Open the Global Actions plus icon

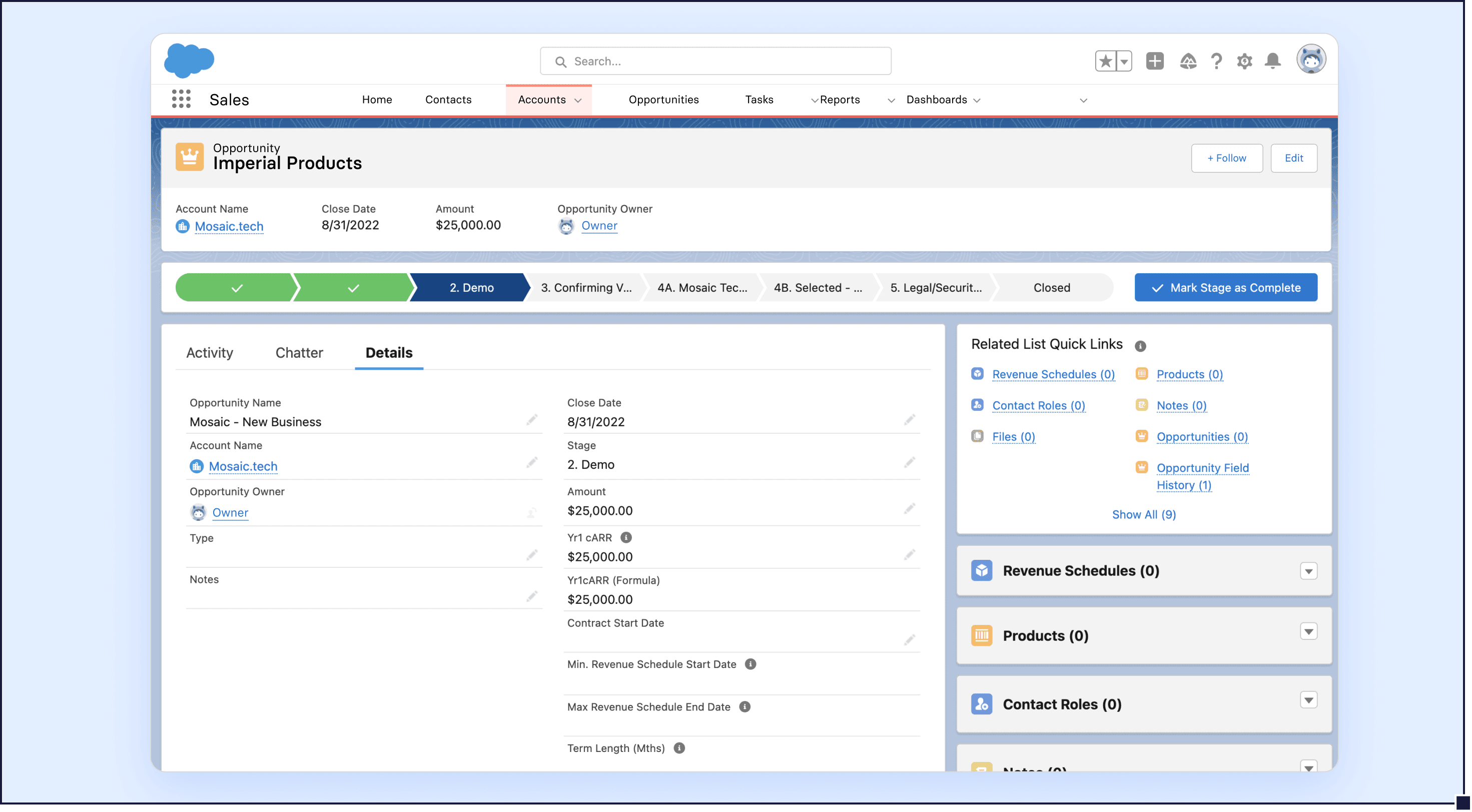(x=1154, y=61)
